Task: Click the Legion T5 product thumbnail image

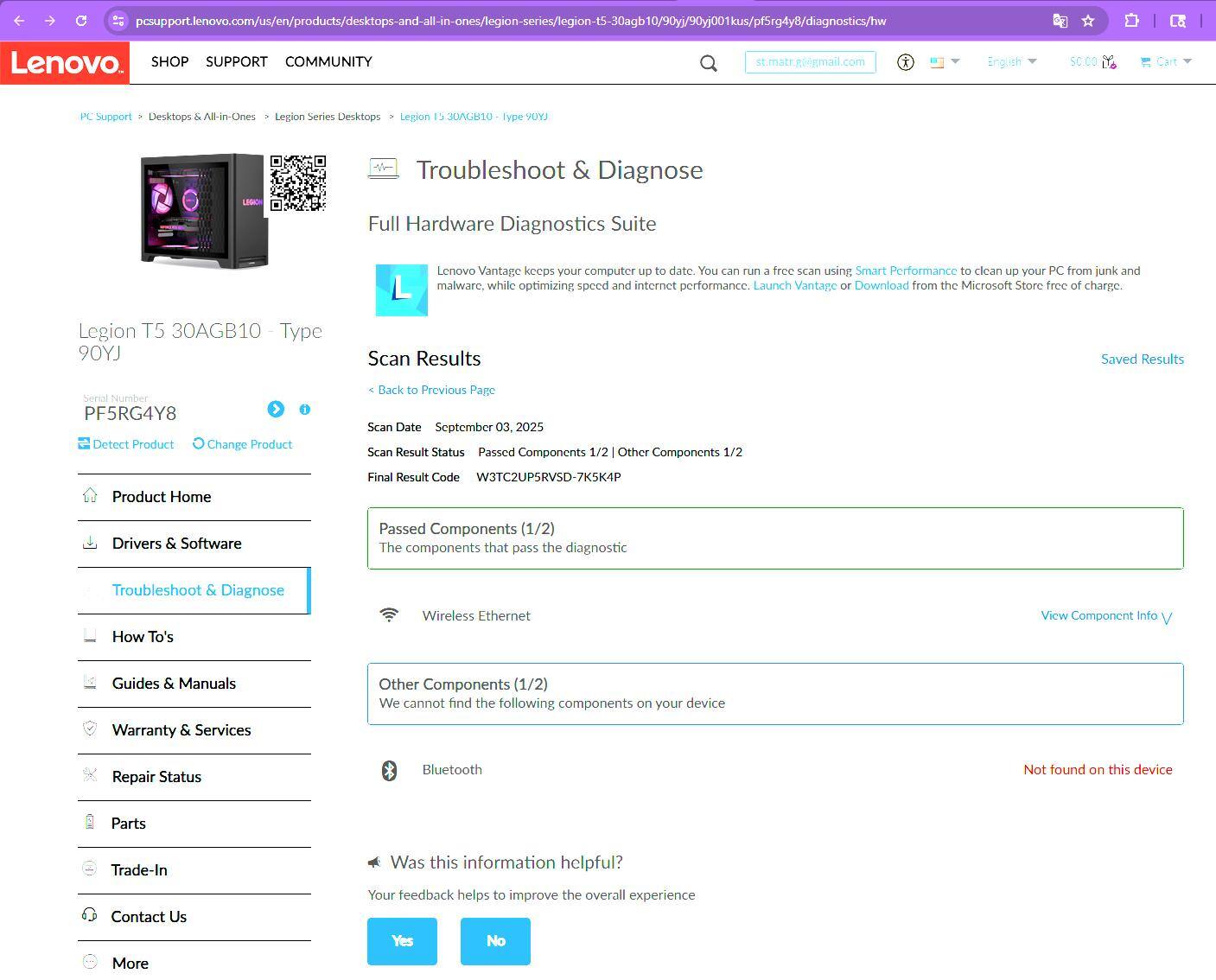Action: click(204, 210)
